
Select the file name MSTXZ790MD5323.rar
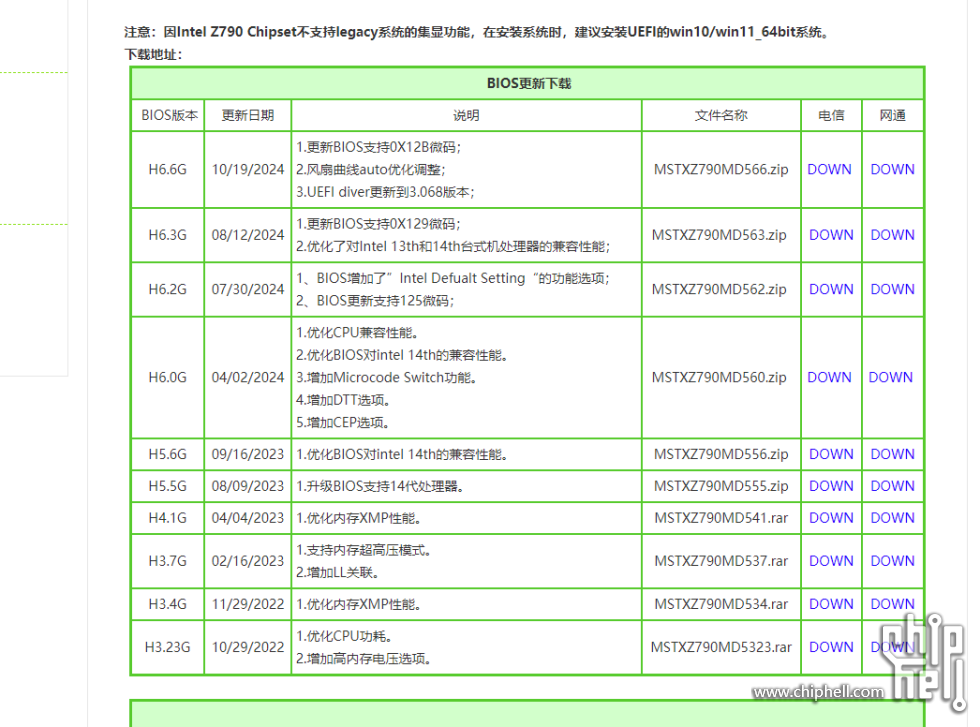tap(721, 648)
